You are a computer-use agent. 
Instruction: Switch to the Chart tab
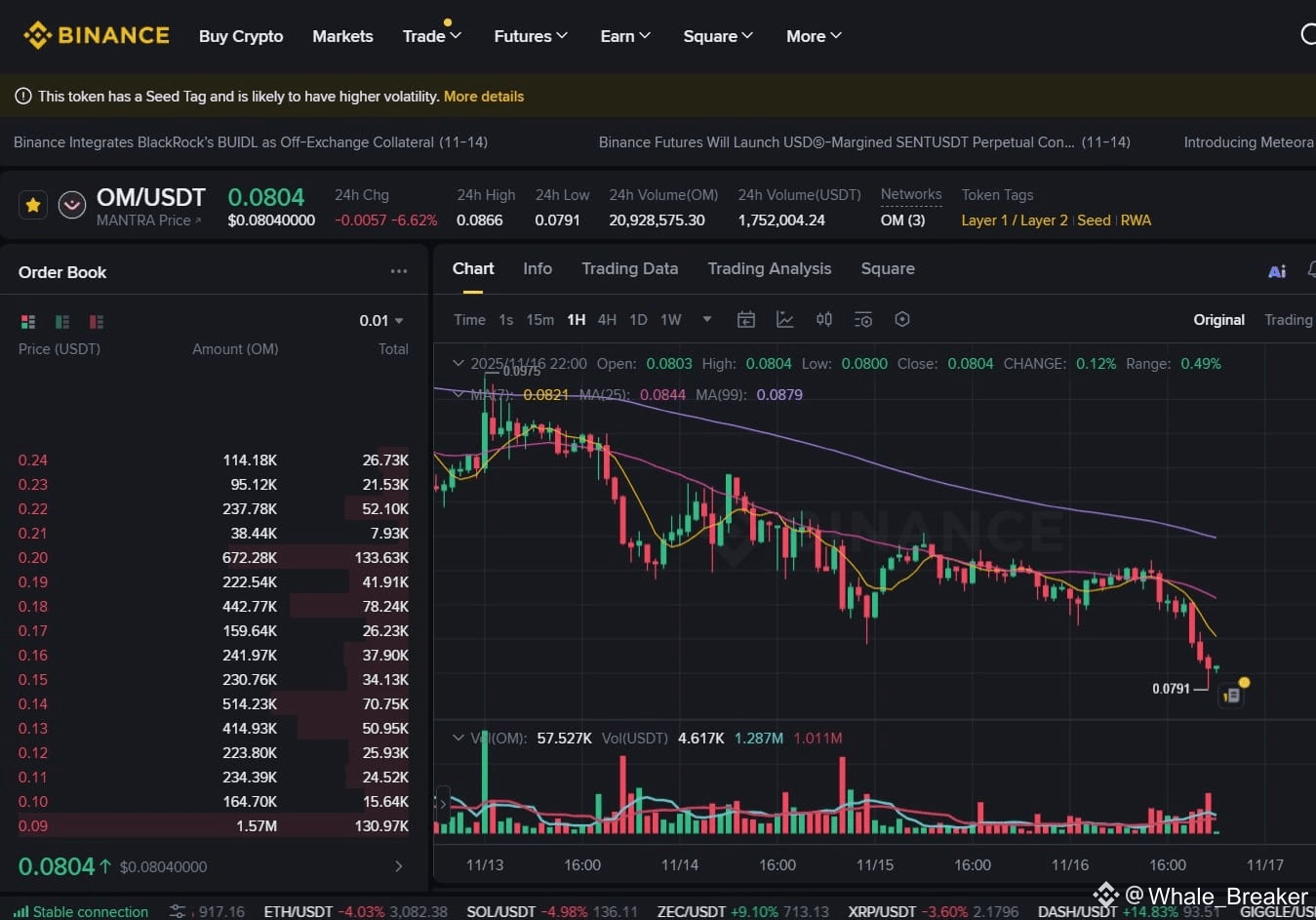click(x=473, y=268)
